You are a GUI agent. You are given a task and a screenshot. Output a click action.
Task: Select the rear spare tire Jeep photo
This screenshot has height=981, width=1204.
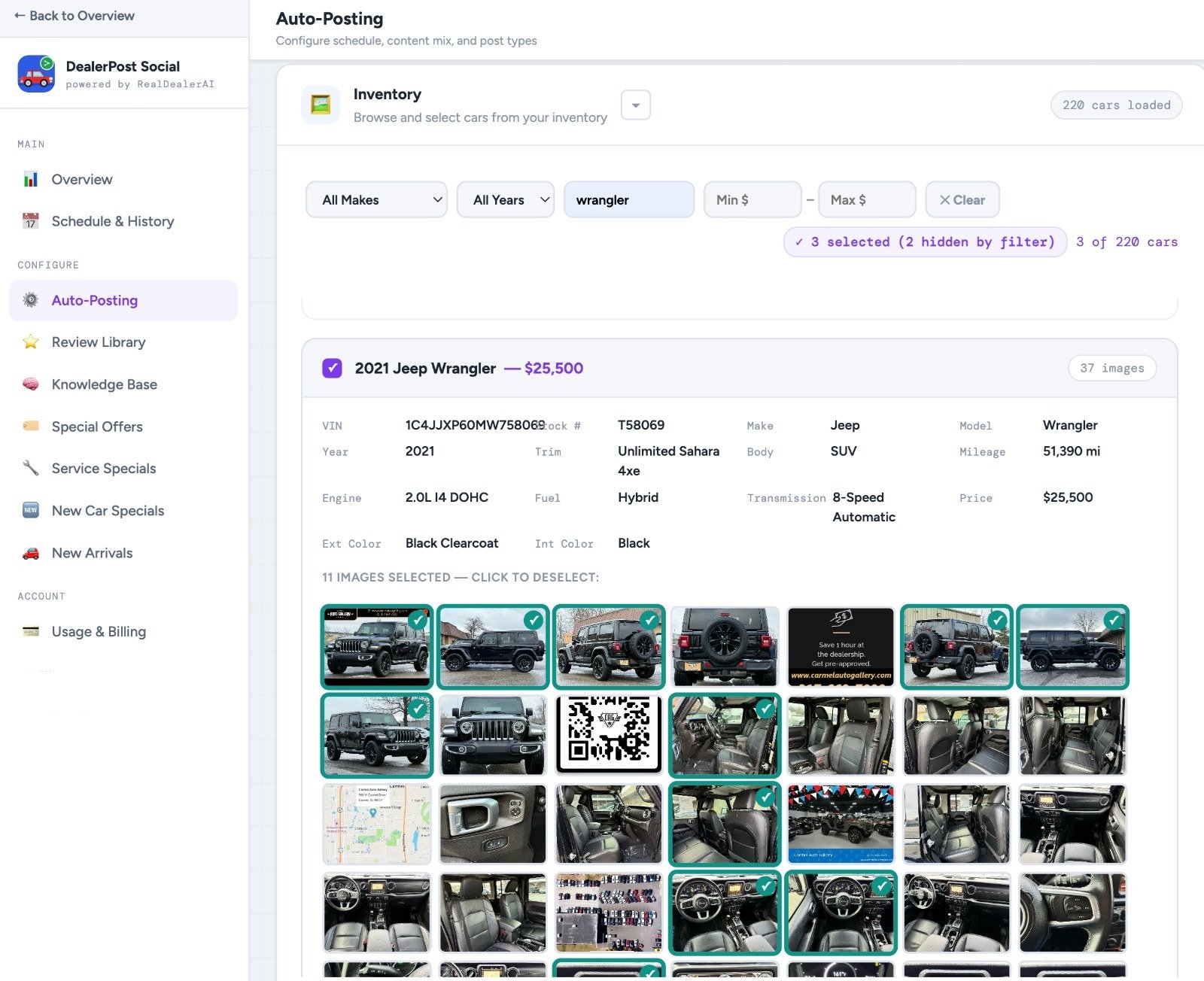pyautogui.click(x=725, y=647)
